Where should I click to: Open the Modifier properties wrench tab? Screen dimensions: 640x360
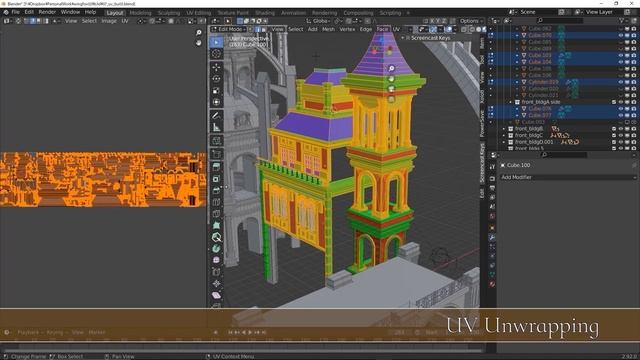click(492, 238)
